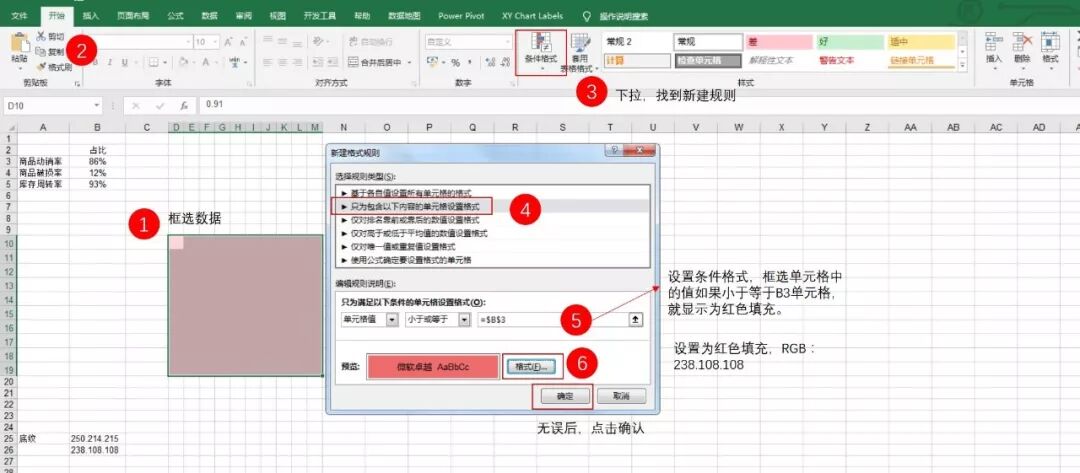This screenshot has width=1080, height=473.
Task: Open the Merge & Center dropdown arrow
Action: (x=409, y=62)
